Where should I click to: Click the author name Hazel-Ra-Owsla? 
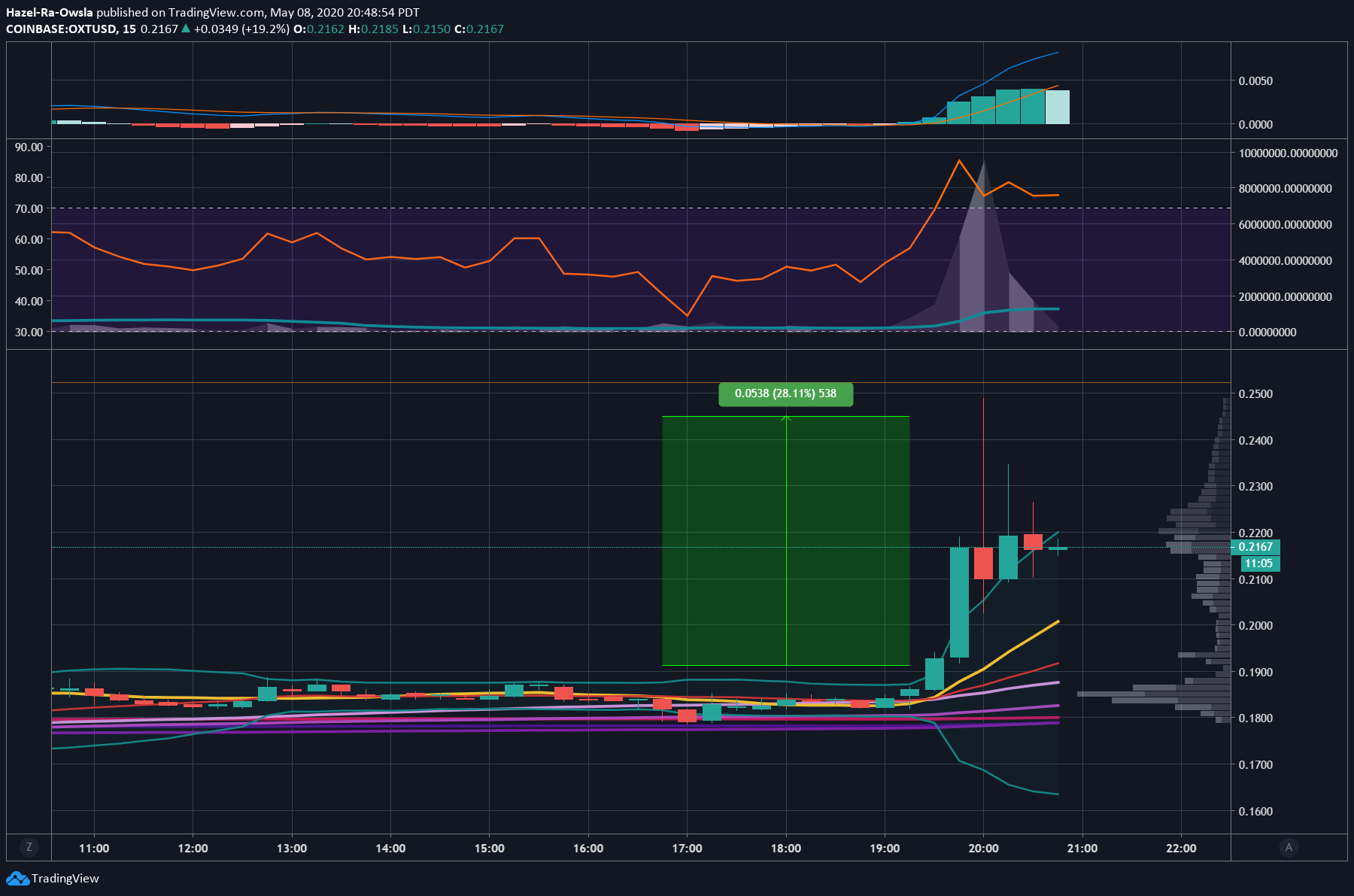(50, 12)
